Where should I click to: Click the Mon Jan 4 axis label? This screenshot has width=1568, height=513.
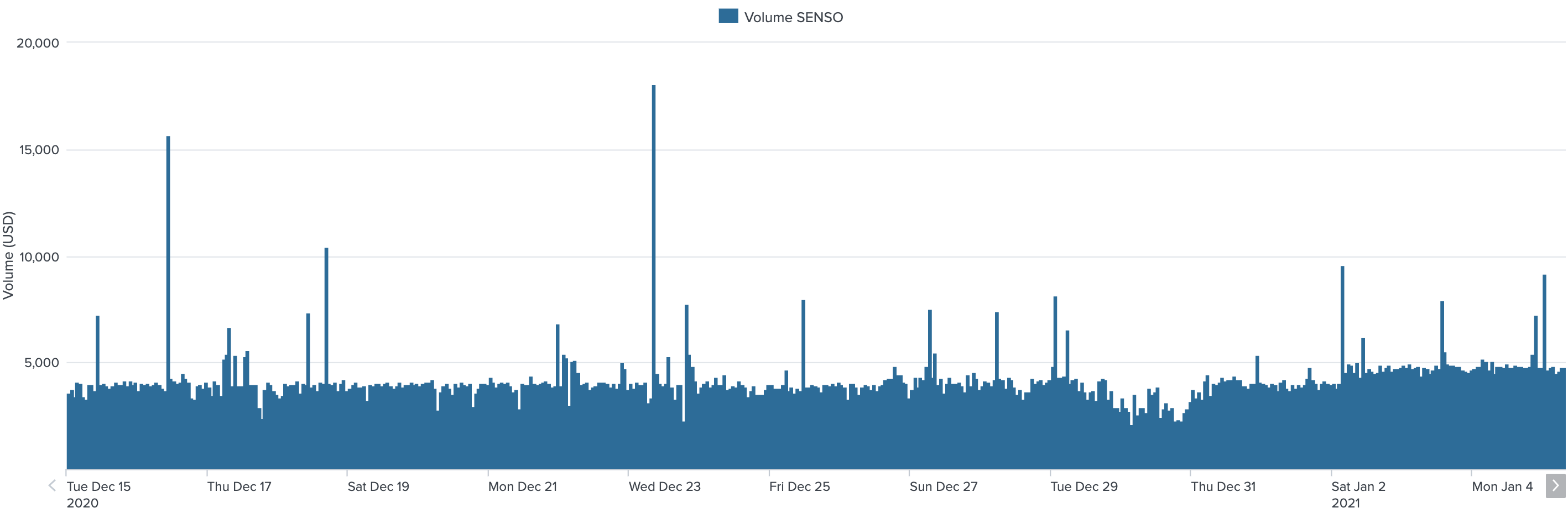[x=1502, y=486]
